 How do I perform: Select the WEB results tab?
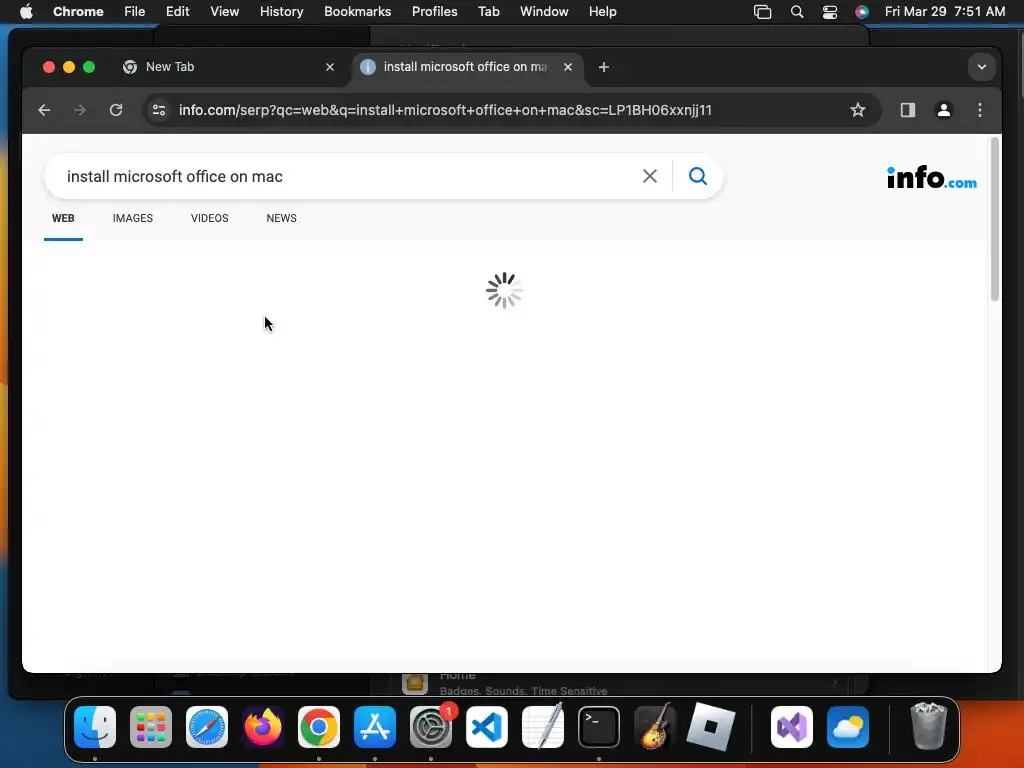(x=63, y=218)
